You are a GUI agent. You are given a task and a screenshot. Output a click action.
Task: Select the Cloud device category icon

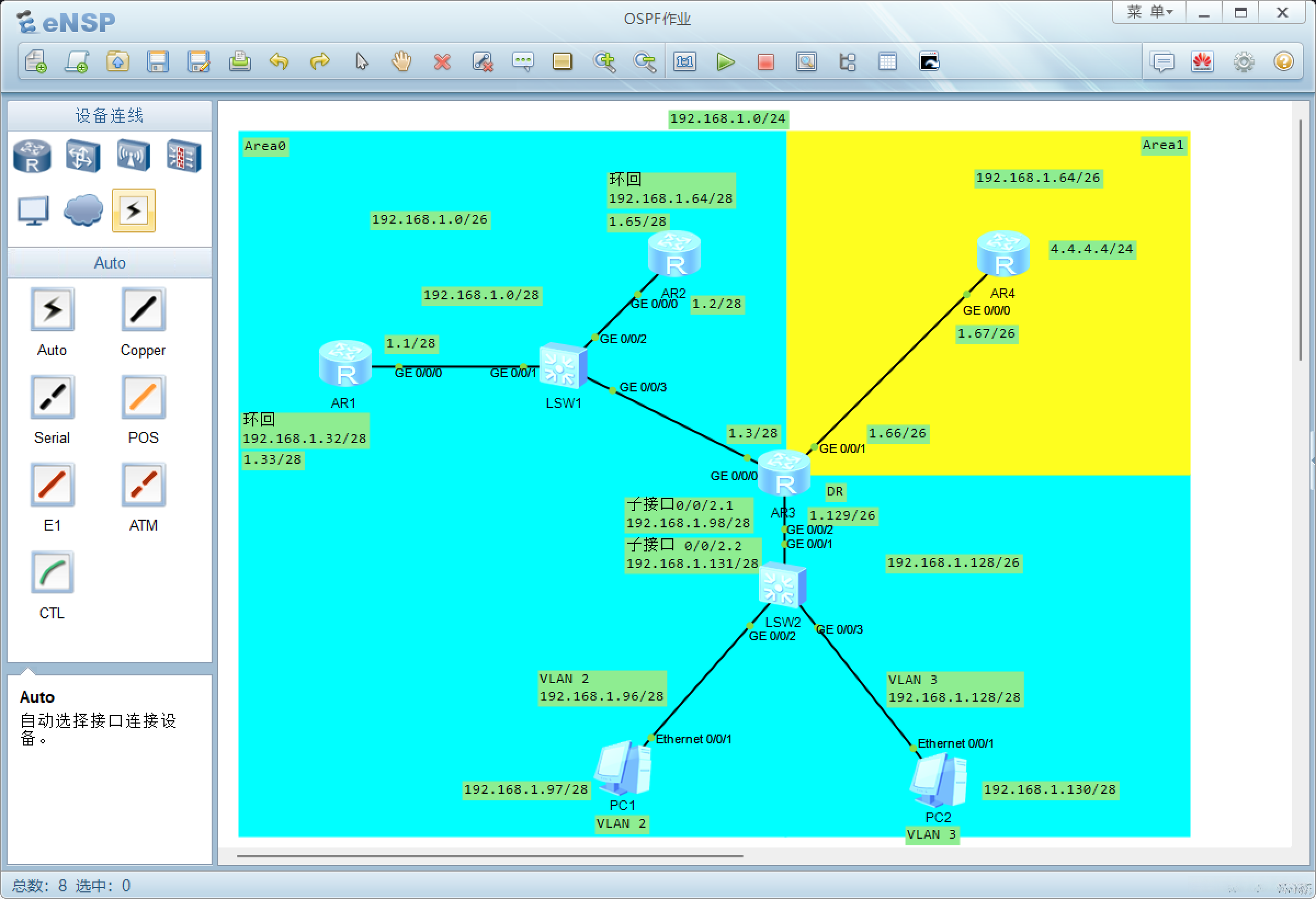(x=83, y=210)
